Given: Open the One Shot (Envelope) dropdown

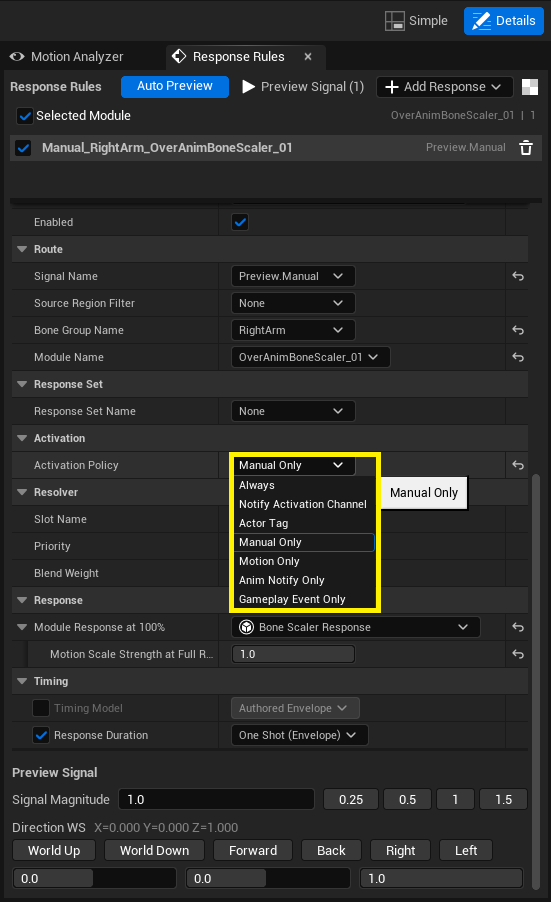Looking at the screenshot, I should (x=299, y=735).
